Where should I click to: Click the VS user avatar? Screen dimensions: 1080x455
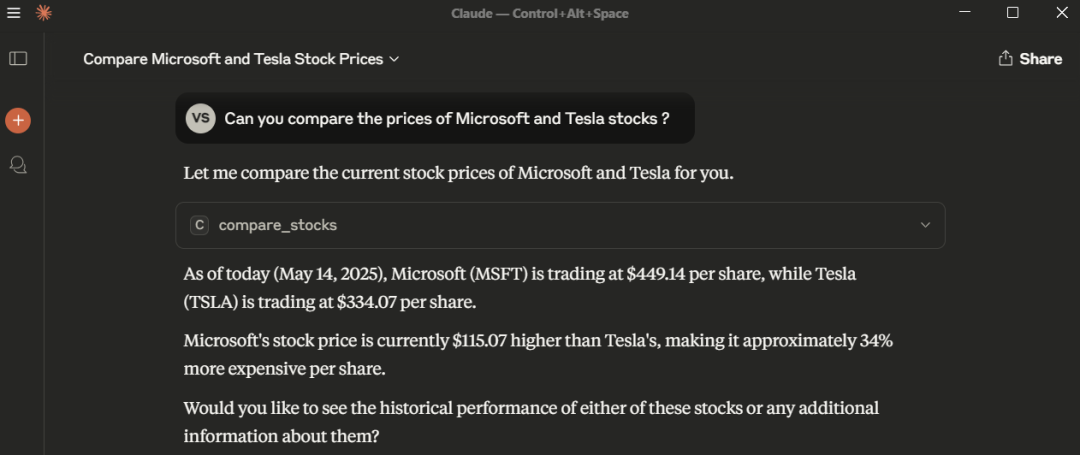(201, 119)
